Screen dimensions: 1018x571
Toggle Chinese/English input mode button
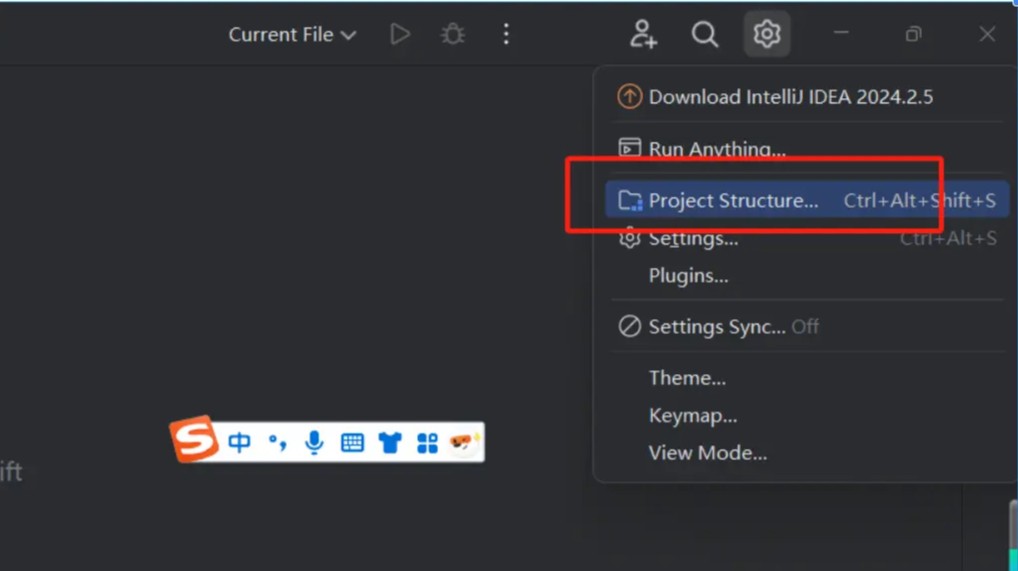[x=239, y=442]
